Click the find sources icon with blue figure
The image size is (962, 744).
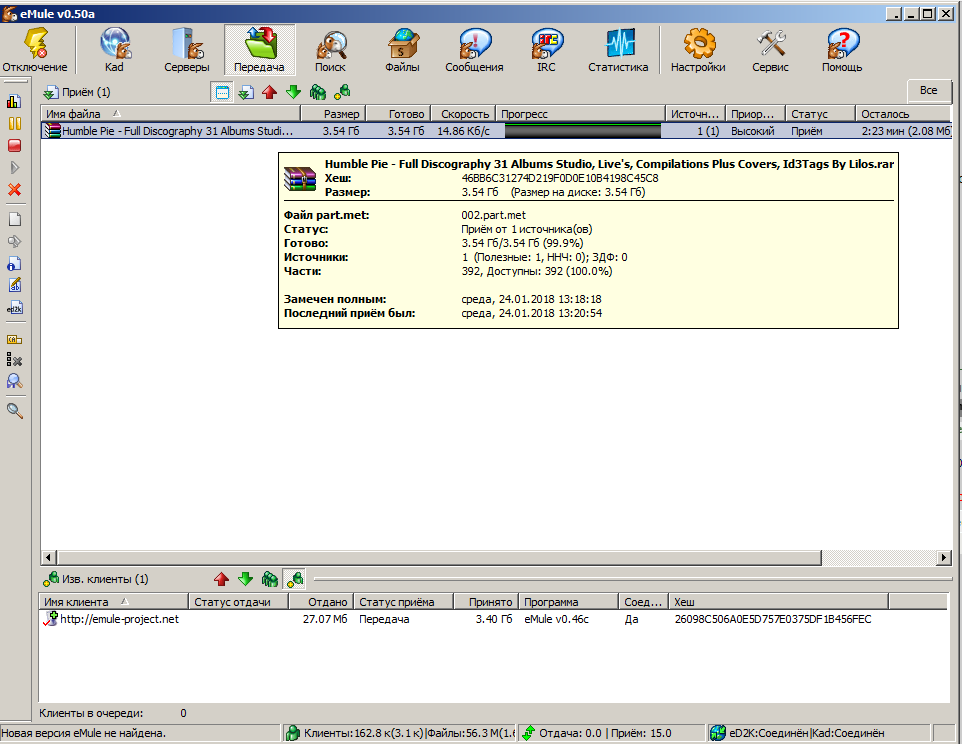(x=14, y=381)
